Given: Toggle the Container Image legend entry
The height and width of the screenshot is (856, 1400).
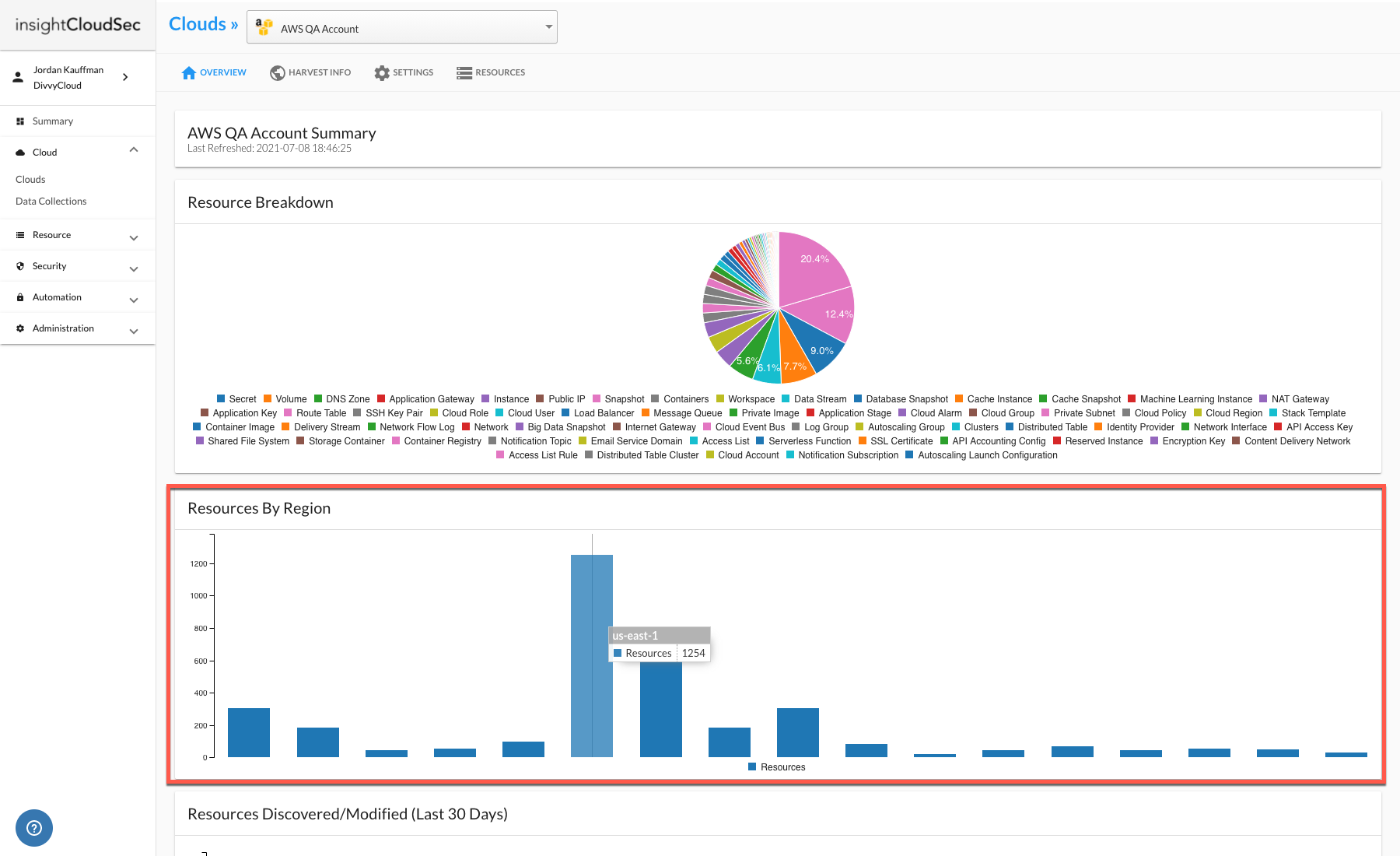Looking at the screenshot, I should coord(234,427).
